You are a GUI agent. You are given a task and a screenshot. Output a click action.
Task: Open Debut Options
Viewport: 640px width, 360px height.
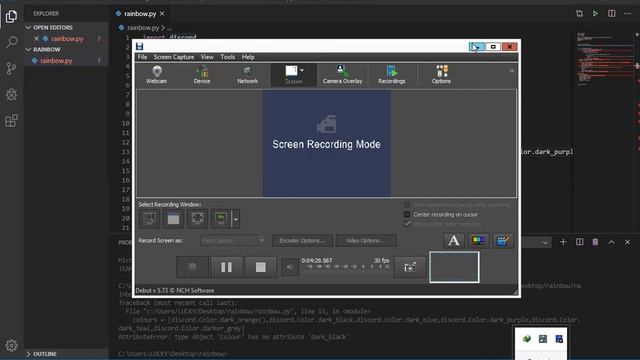pos(441,75)
